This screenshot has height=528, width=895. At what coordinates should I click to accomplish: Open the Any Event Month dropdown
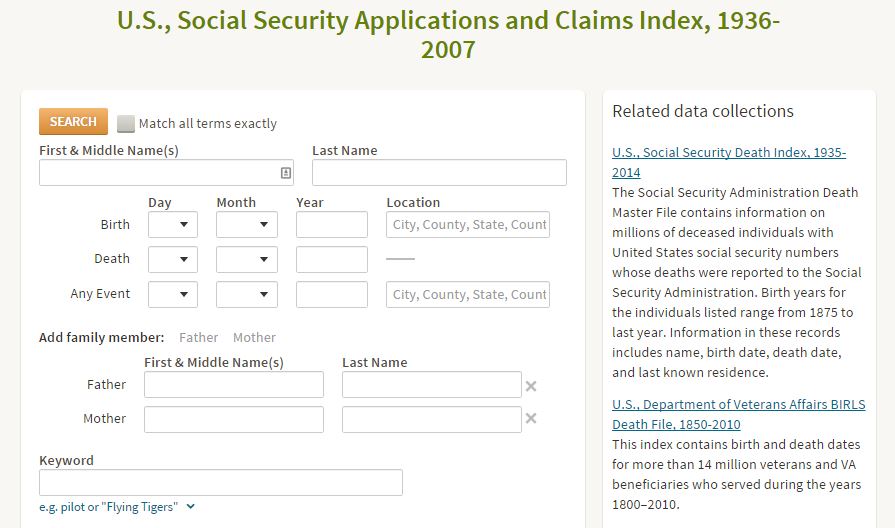click(x=247, y=295)
